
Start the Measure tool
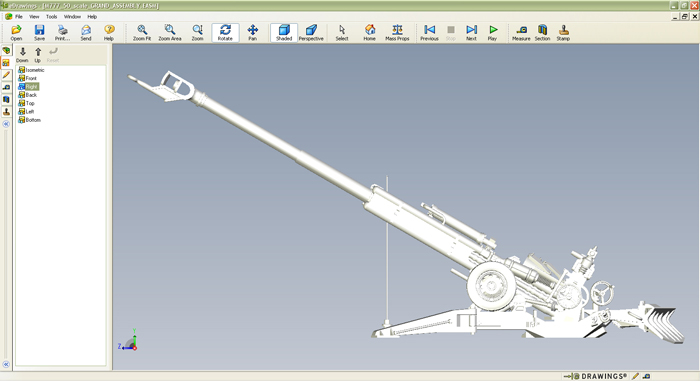tap(521, 33)
